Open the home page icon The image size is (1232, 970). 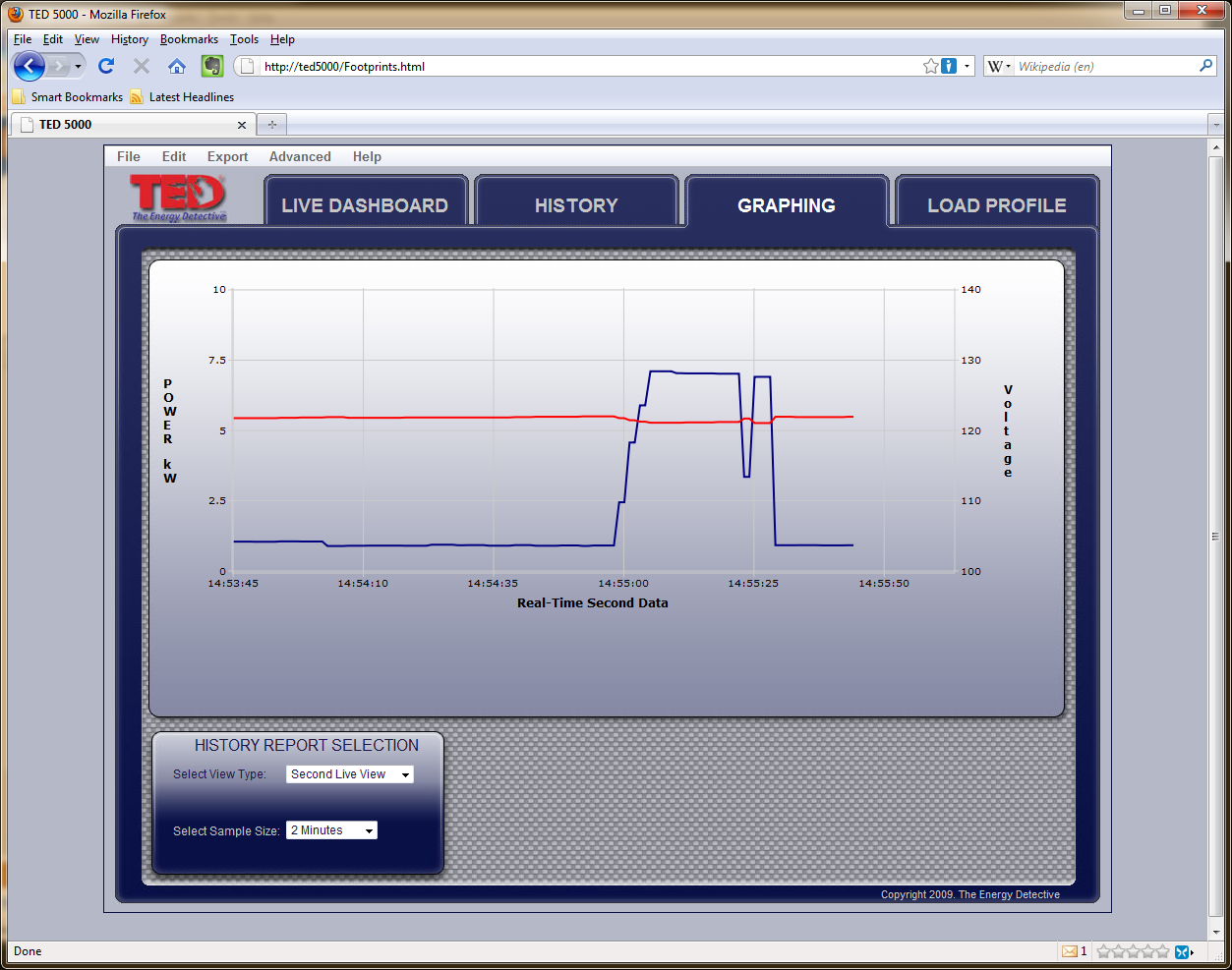coord(177,66)
